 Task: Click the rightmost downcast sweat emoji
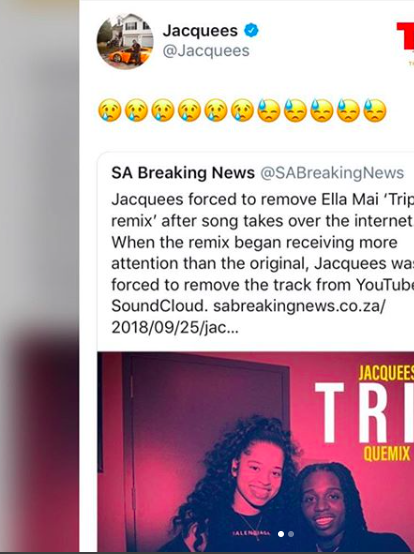click(x=375, y=110)
